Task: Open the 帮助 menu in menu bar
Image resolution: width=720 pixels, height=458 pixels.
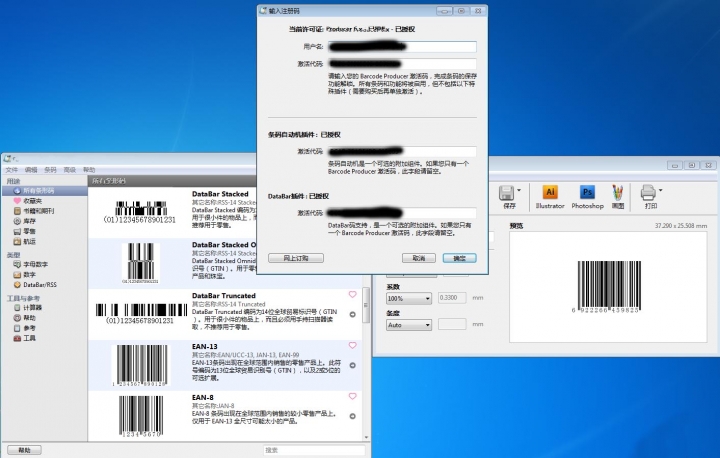Action: [89, 170]
